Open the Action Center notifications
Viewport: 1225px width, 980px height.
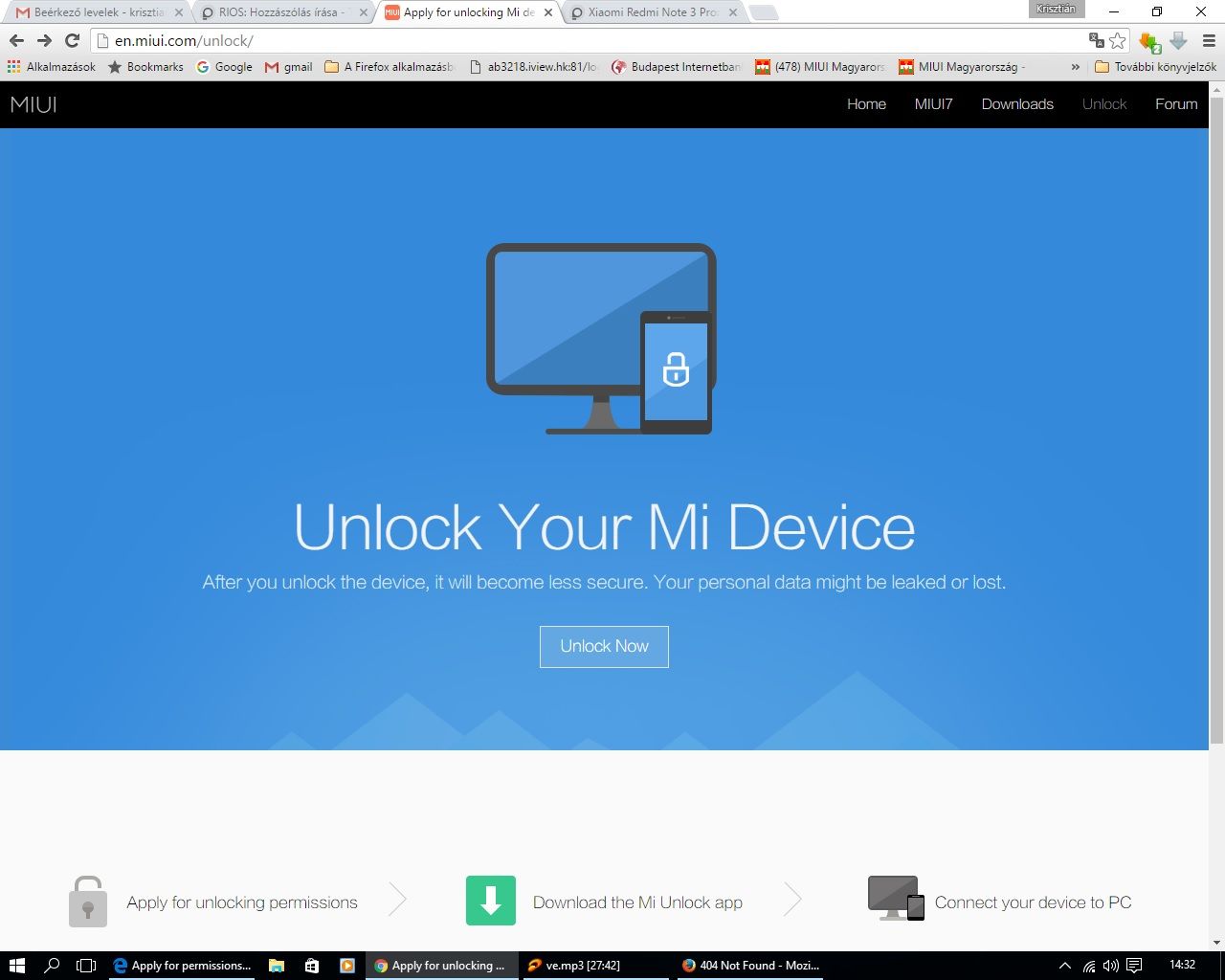pyautogui.click(x=1134, y=966)
